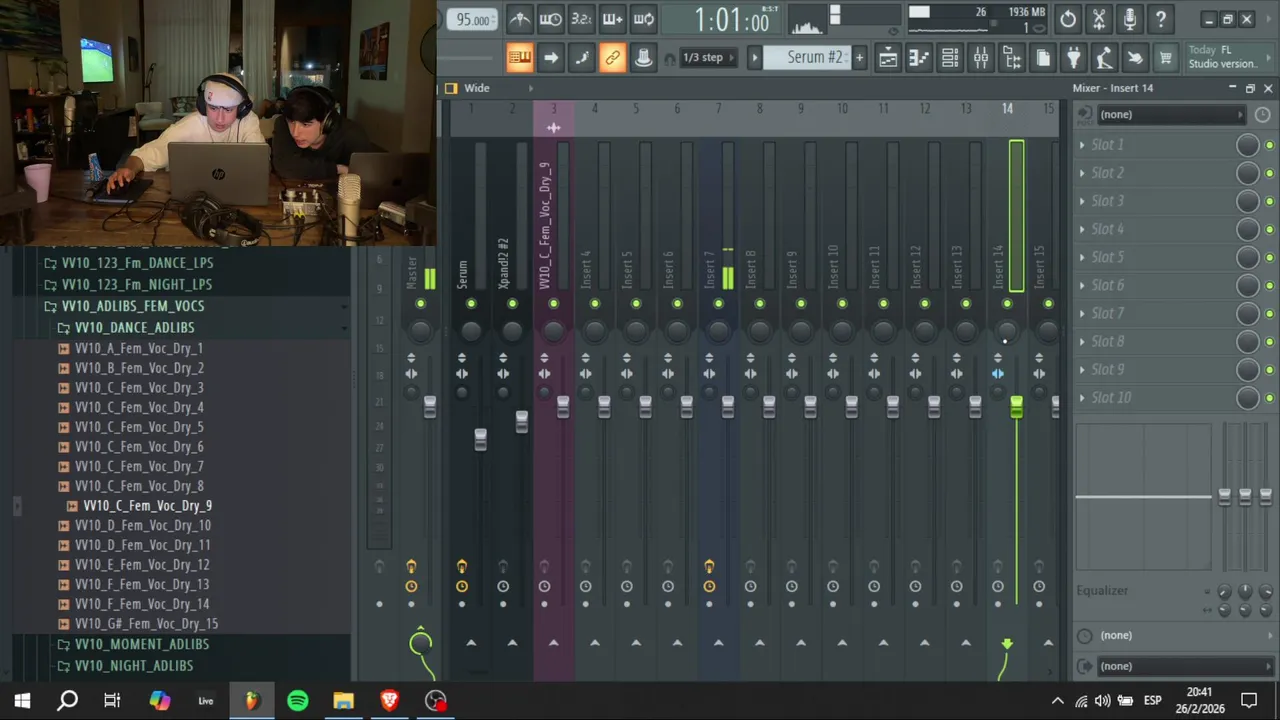
Task: Toggle multilink to controllers icon
Action: coord(612,58)
